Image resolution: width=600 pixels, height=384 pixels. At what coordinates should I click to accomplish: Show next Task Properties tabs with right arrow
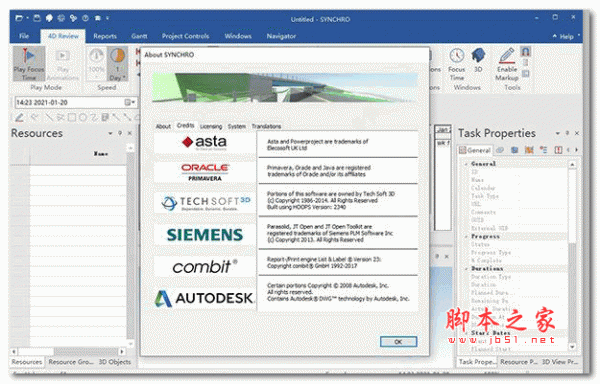point(576,150)
